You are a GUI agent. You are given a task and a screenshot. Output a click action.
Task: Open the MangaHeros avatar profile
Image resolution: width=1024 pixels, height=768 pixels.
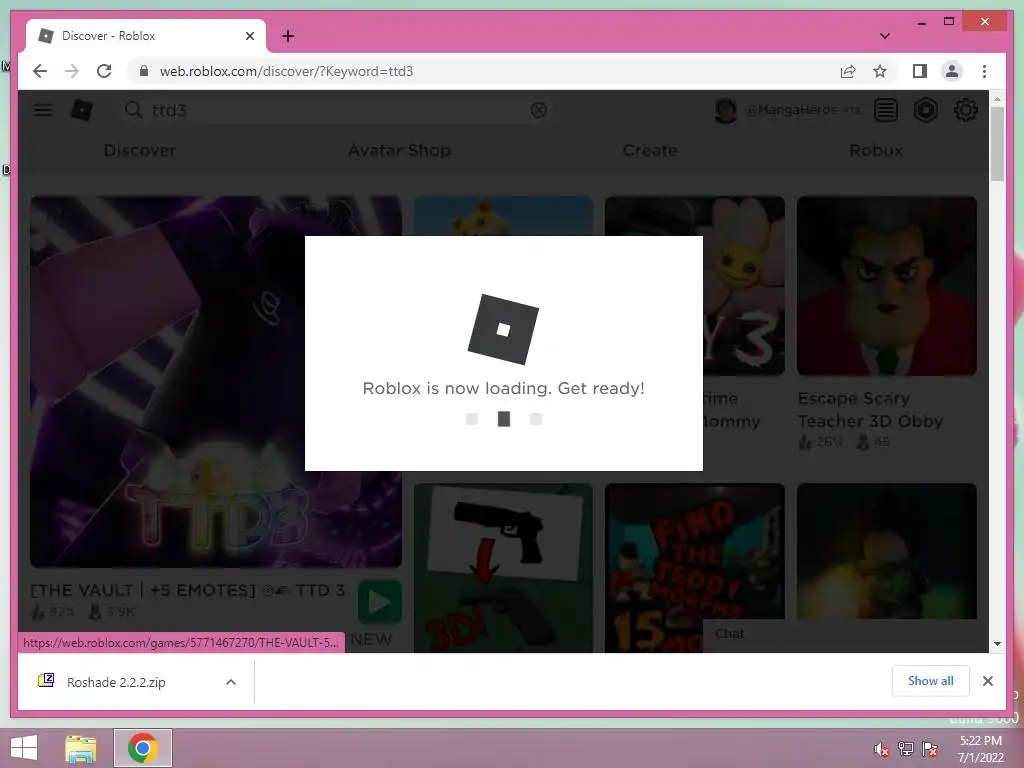[726, 110]
